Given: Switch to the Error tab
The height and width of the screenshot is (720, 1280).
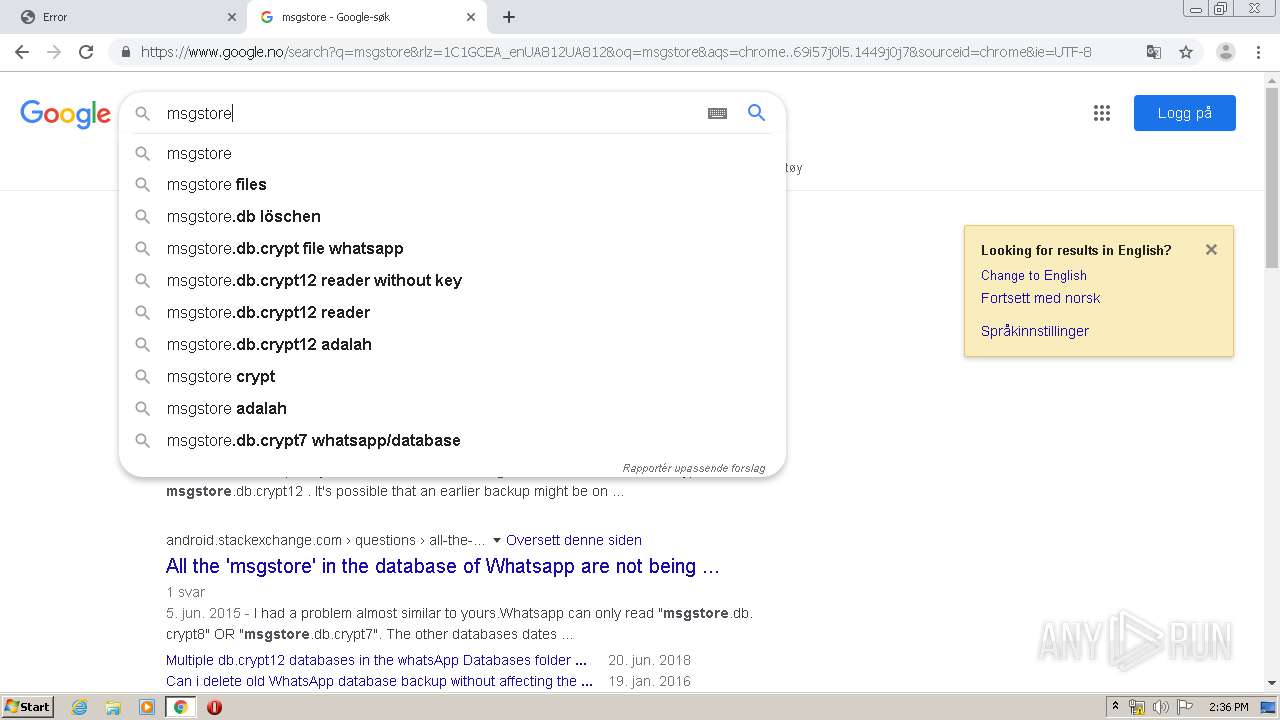Looking at the screenshot, I should click(x=123, y=17).
